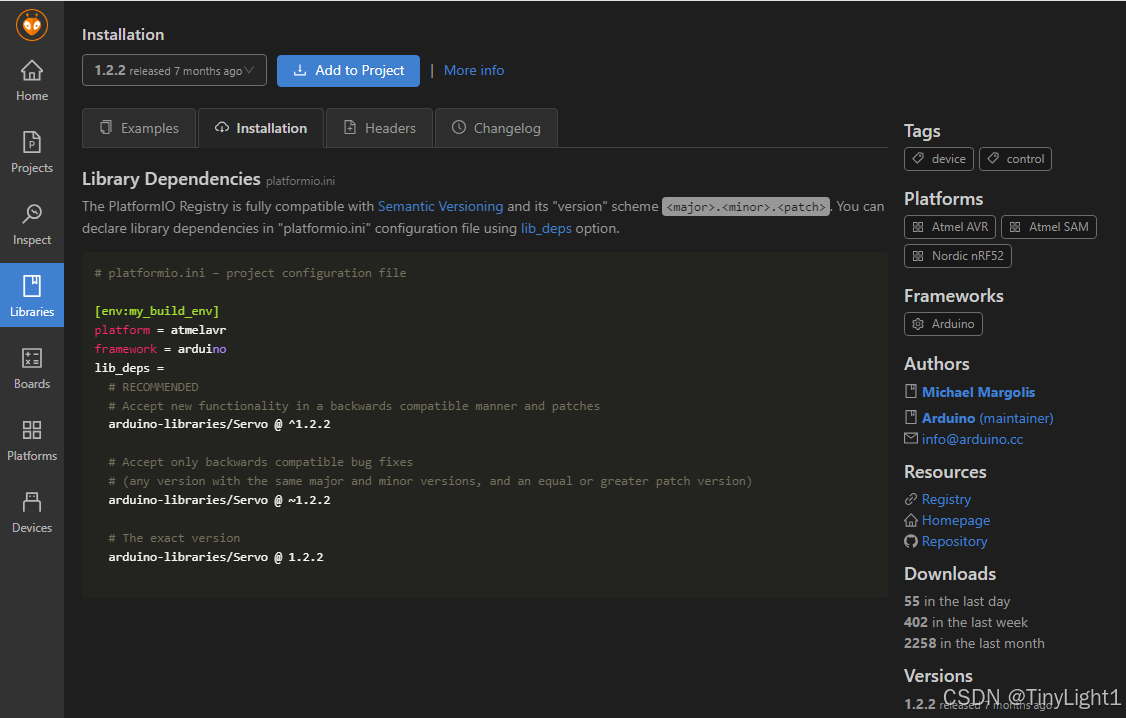Click the 'lib_deps =' code line
The height and width of the screenshot is (718, 1126).
129,368
